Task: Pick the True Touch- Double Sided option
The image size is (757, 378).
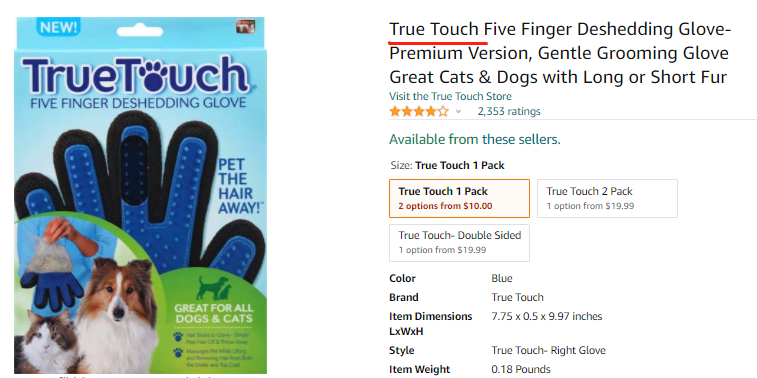Action: 460,243
